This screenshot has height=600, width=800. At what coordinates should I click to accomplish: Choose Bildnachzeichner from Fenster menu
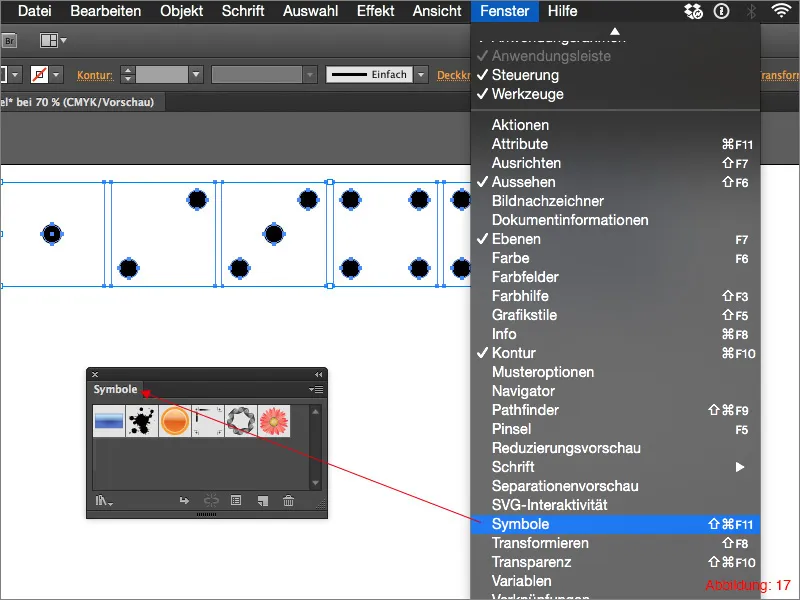tap(615, 201)
